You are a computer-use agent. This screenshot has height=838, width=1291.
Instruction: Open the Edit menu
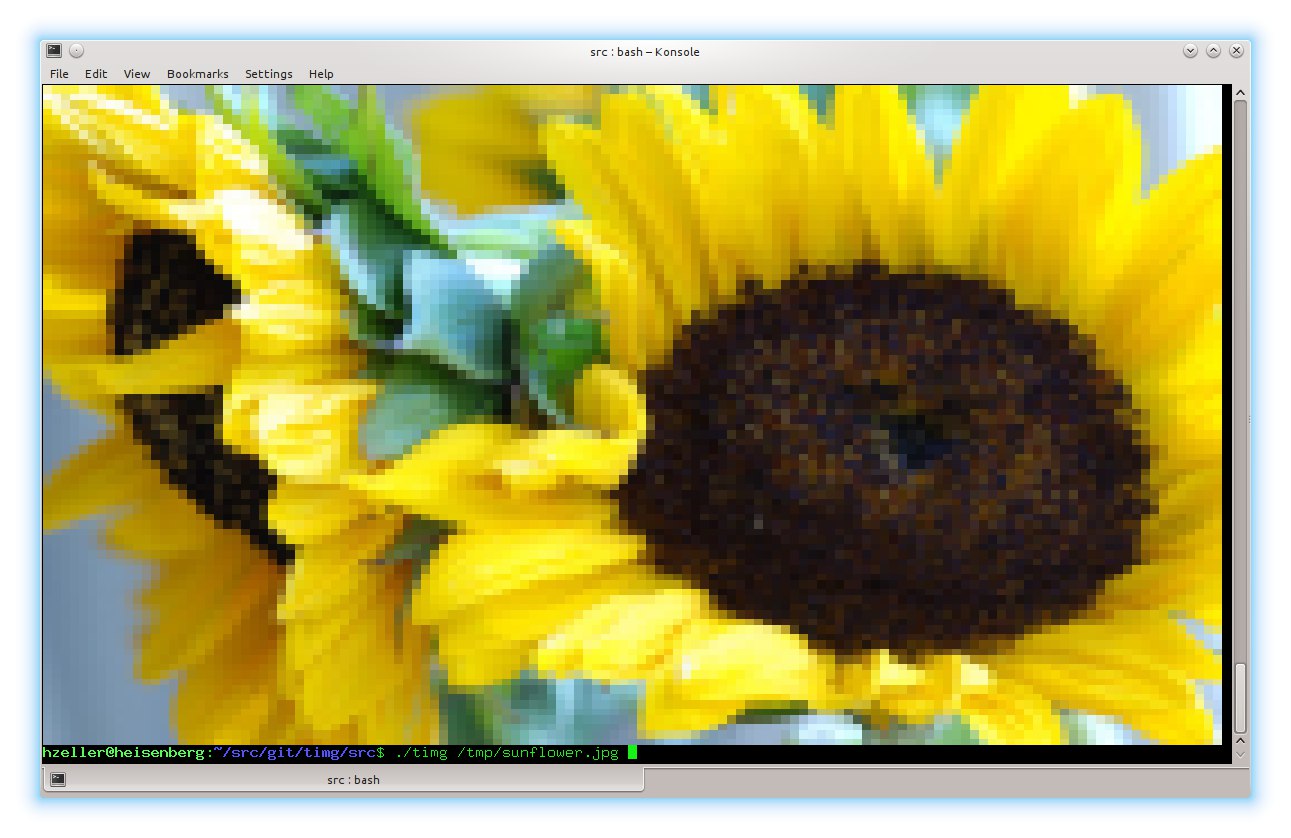point(96,74)
